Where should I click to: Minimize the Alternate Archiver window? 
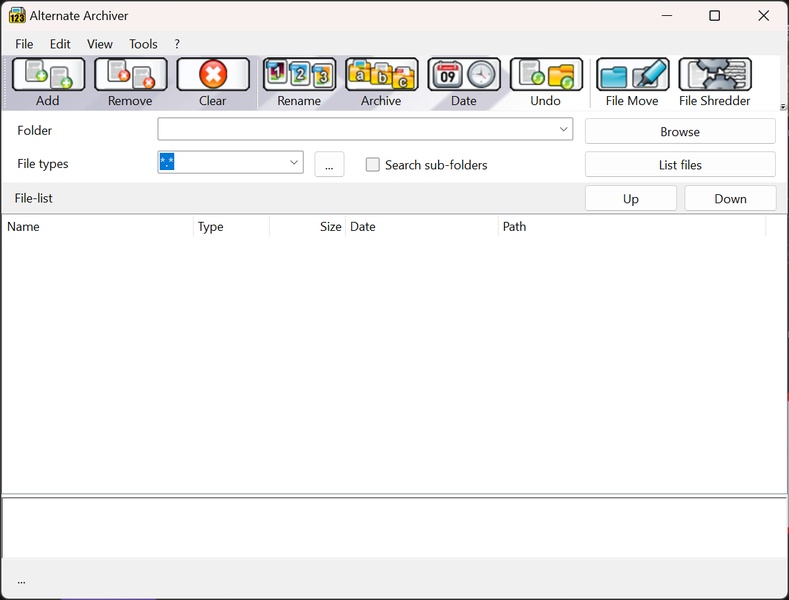point(667,16)
